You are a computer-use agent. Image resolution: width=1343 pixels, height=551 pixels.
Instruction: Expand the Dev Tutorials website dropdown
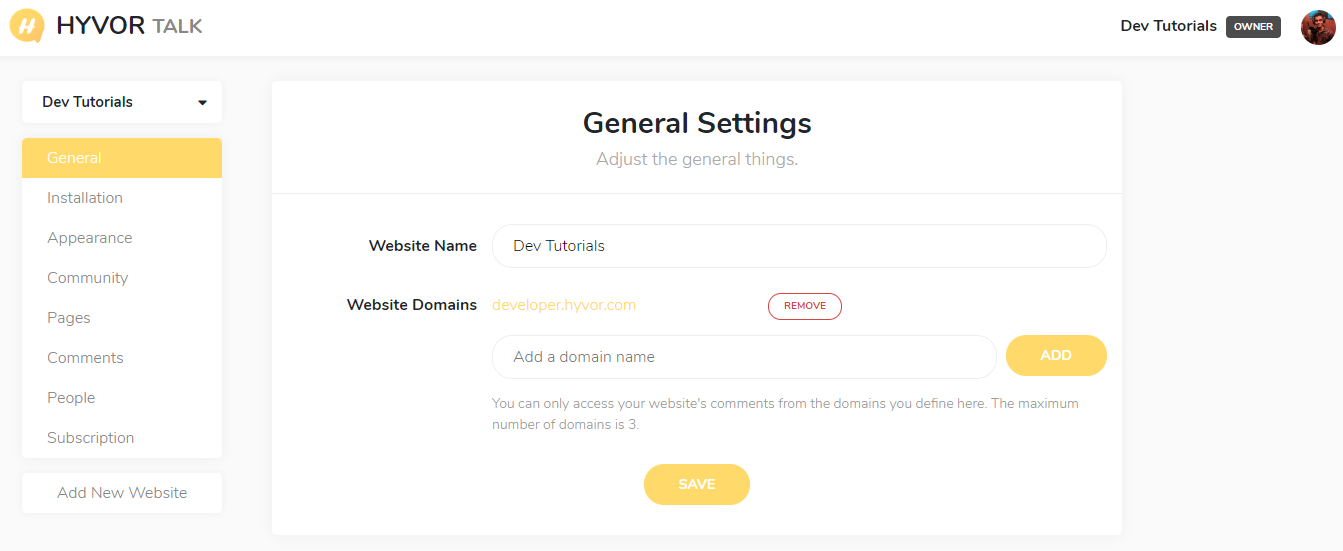122,102
